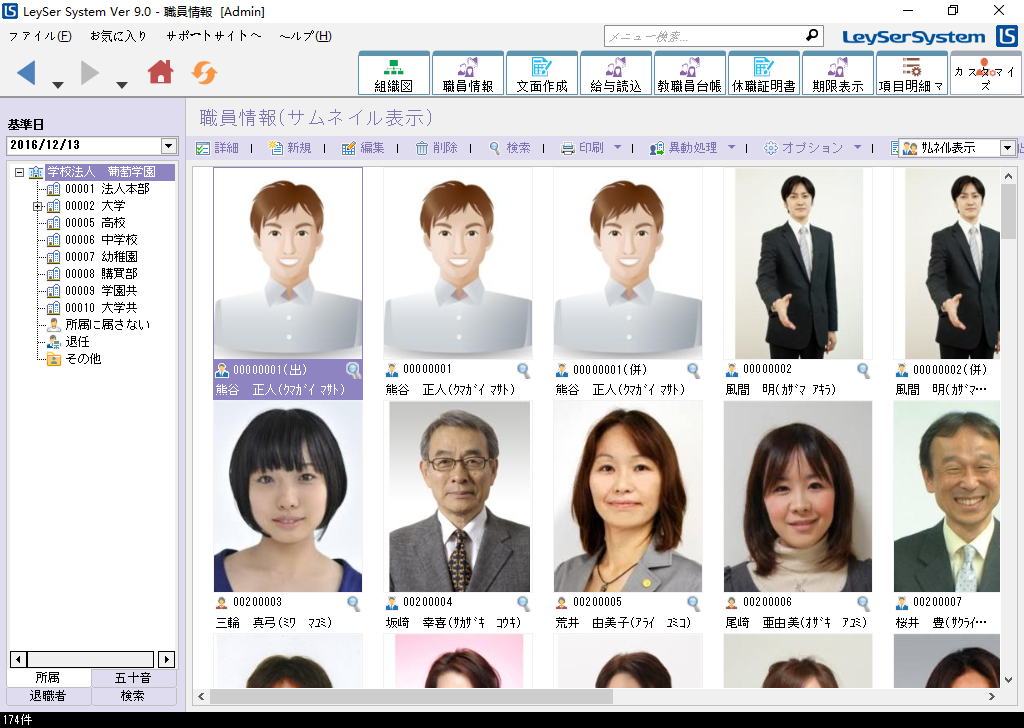Click the gray forward arrow
The height and width of the screenshot is (728, 1024).
pyautogui.click(x=89, y=72)
